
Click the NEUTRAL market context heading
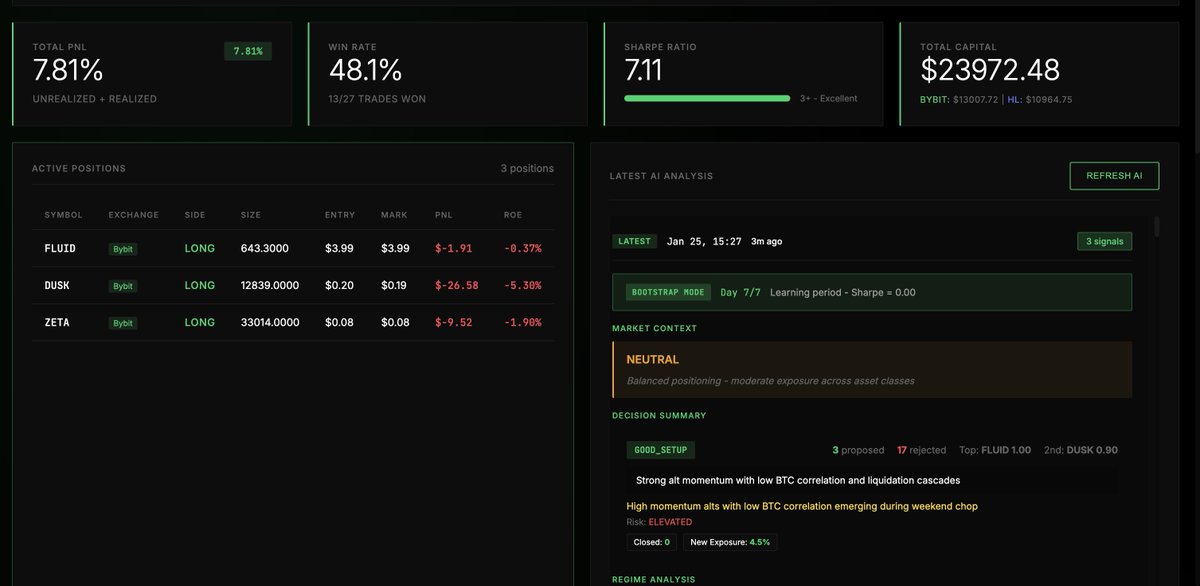click(652, 359)
